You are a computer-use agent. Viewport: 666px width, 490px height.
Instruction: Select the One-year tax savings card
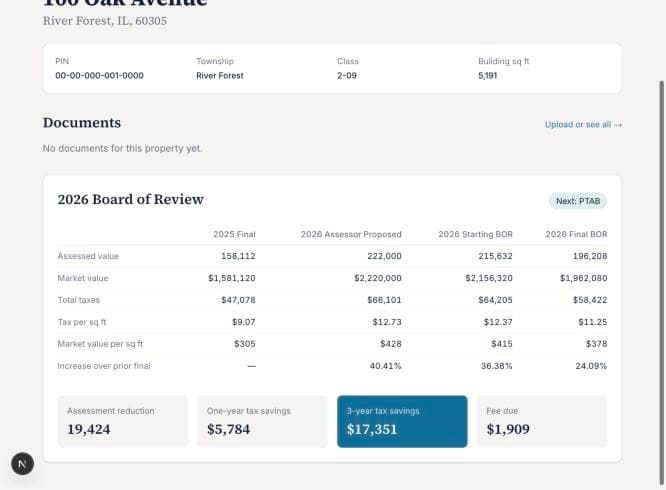pyautogui.click(x=262, y=421)
